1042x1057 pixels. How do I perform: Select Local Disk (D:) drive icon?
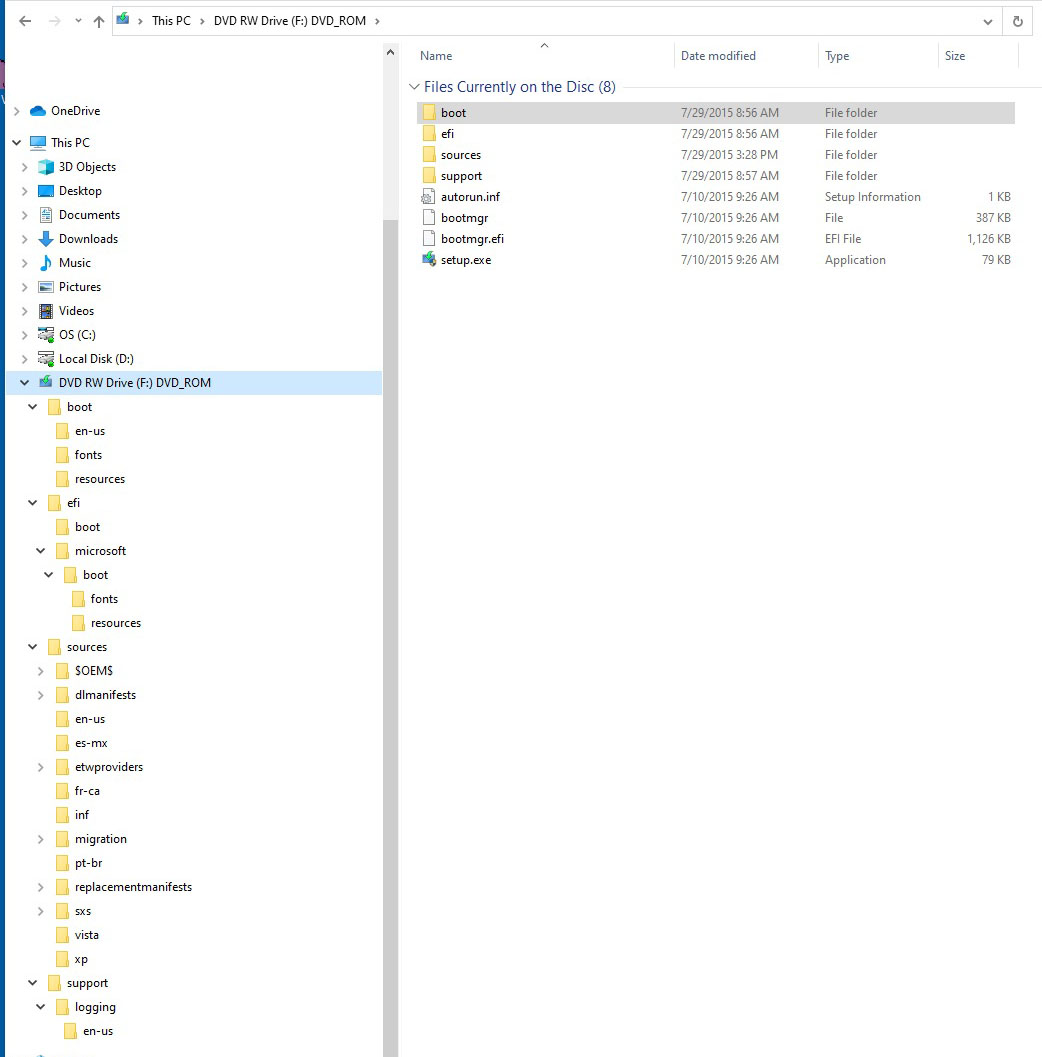click(x=46, y=359)
